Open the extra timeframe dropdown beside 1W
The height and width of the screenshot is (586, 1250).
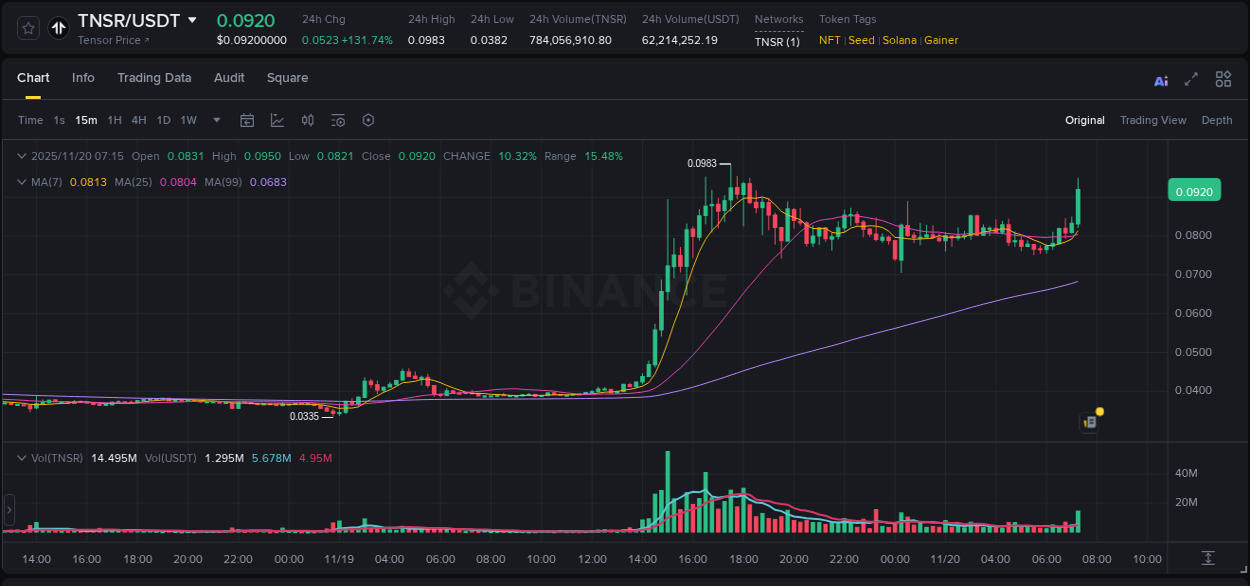tap(215, 120)
